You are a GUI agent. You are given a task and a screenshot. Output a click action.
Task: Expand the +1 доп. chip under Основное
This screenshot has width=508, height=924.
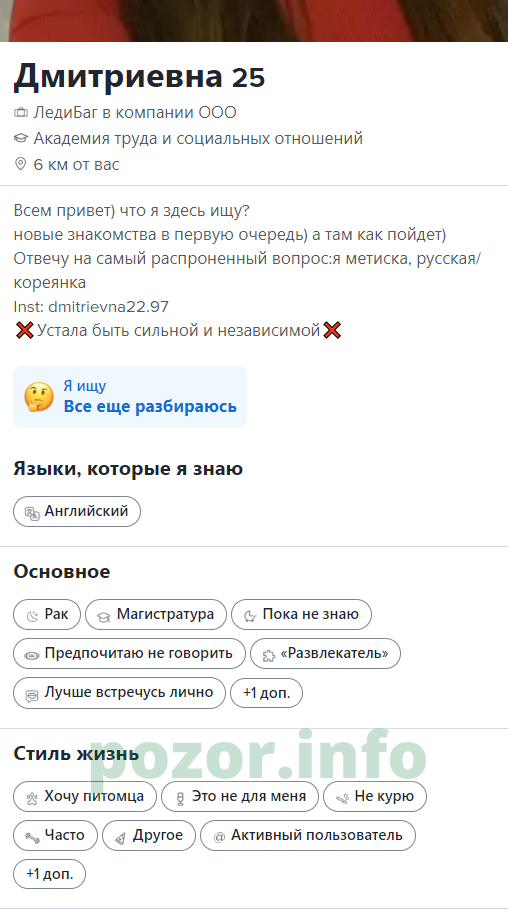tap(266, 693)
